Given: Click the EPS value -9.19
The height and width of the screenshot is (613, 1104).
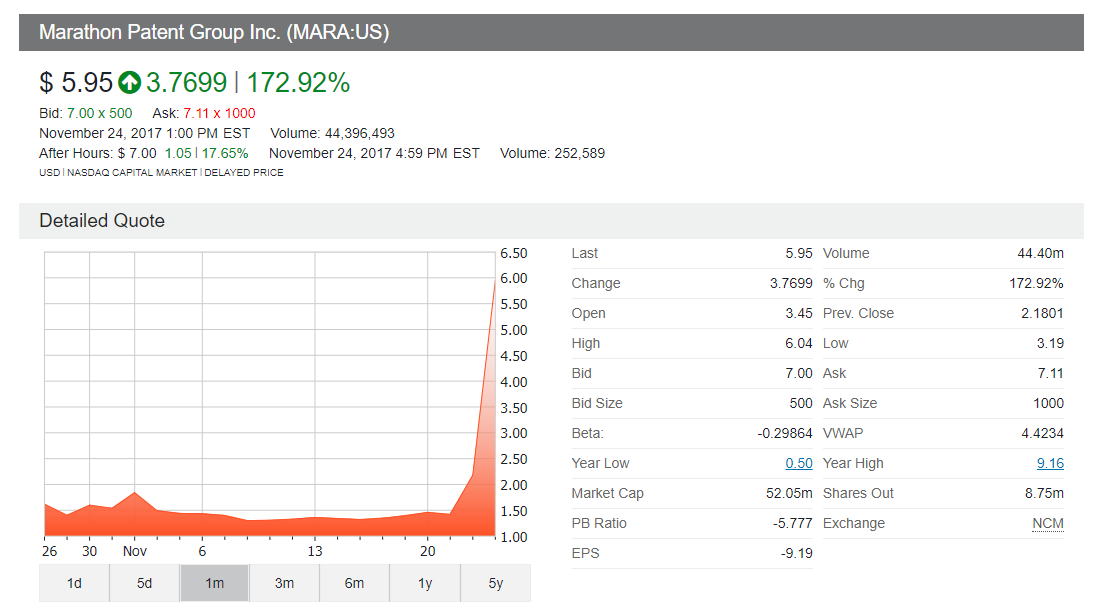Looking at the screenshot, I should click(x=796, y=553).
